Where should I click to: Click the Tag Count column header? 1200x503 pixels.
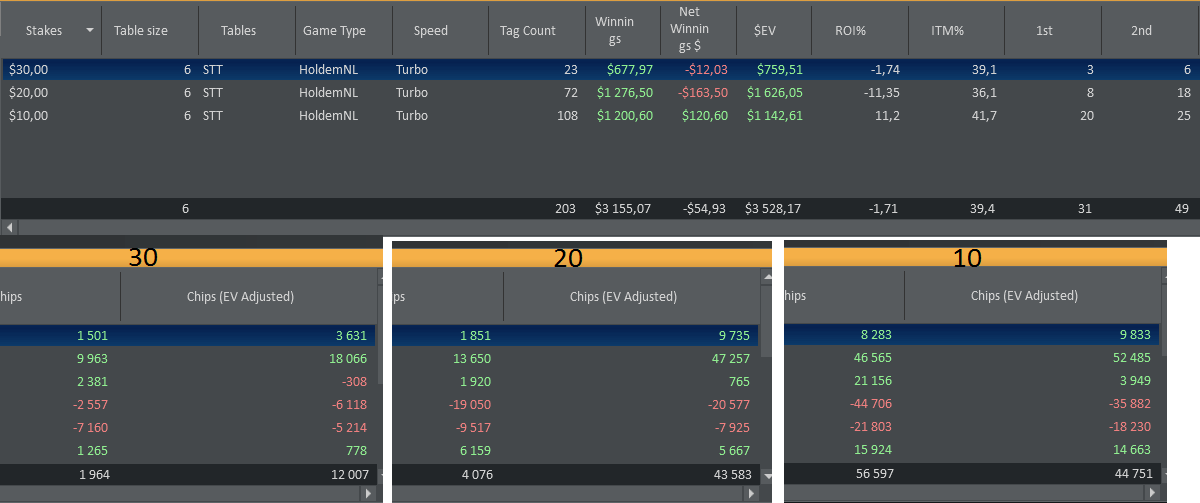(x=527, y=31)
